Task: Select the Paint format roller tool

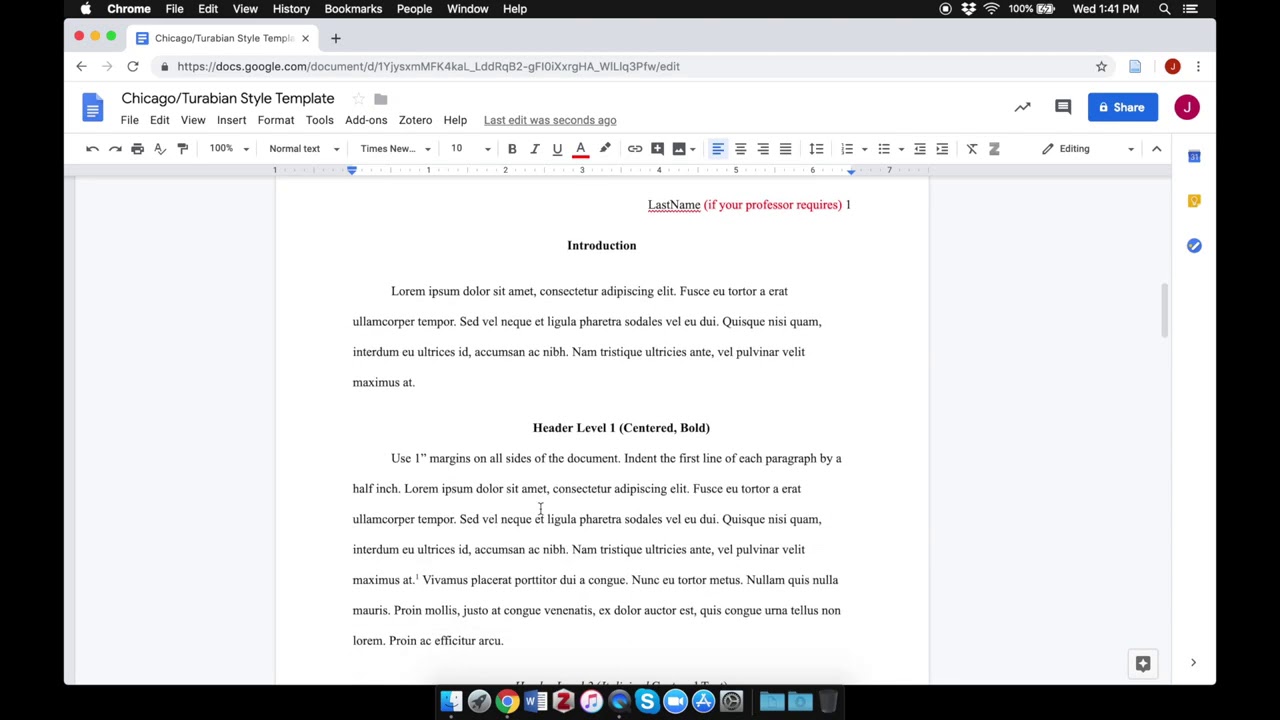Action: pyautogui.click(x=182, y=149)
